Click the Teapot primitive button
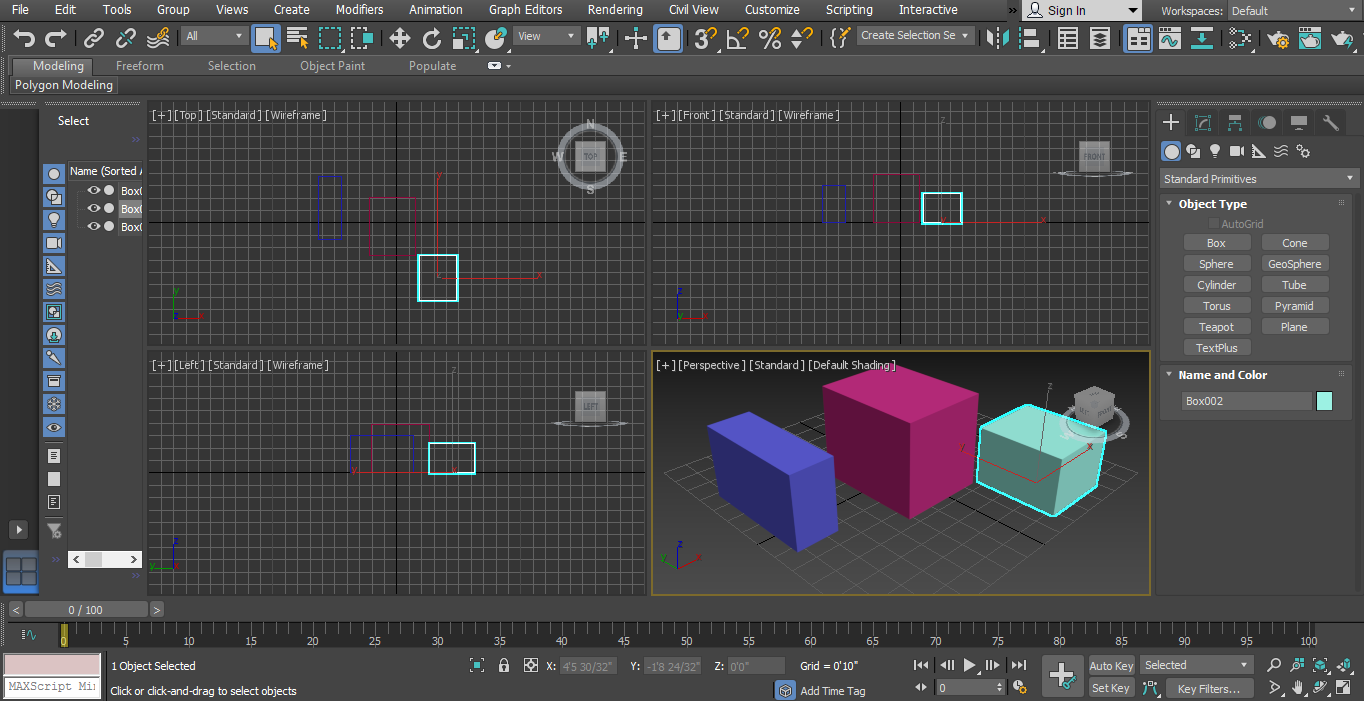This screenshot has width=1364, height=701. [x=1216, y=327]
